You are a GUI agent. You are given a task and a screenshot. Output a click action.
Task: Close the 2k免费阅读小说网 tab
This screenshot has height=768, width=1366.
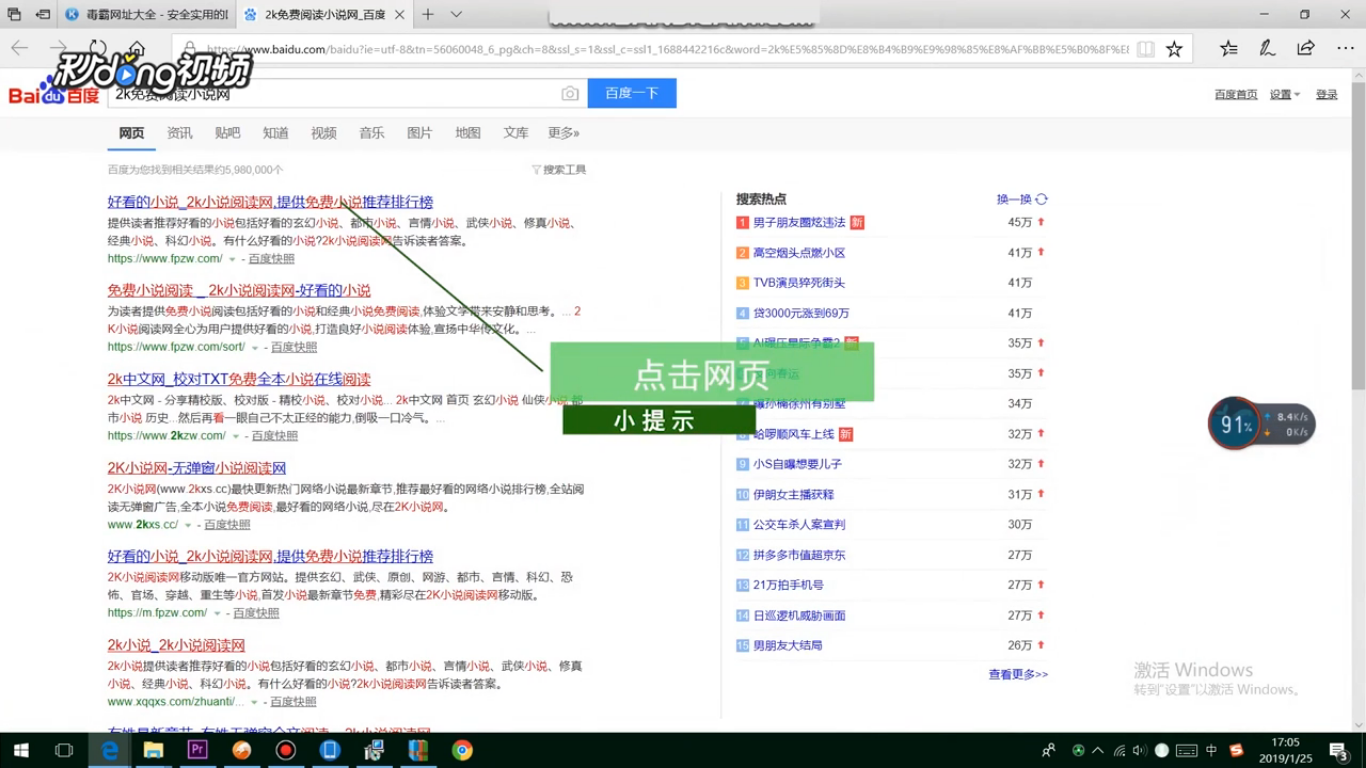coord(399,14)
